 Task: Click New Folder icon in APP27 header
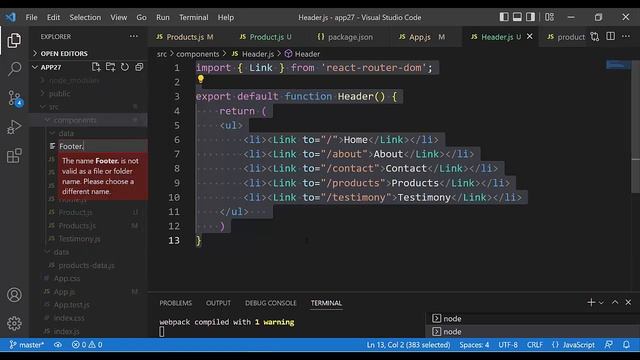[x=110, y=67]
